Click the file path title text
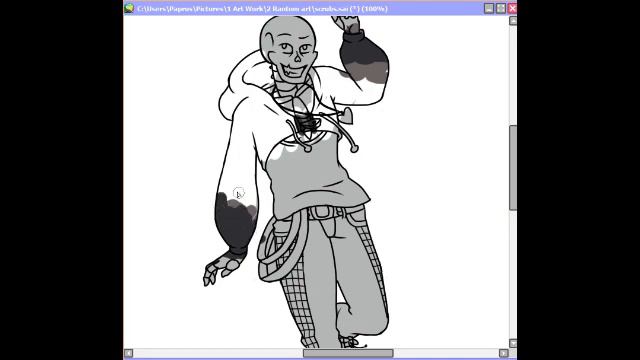The image size is (640, 360). [262, 9]
